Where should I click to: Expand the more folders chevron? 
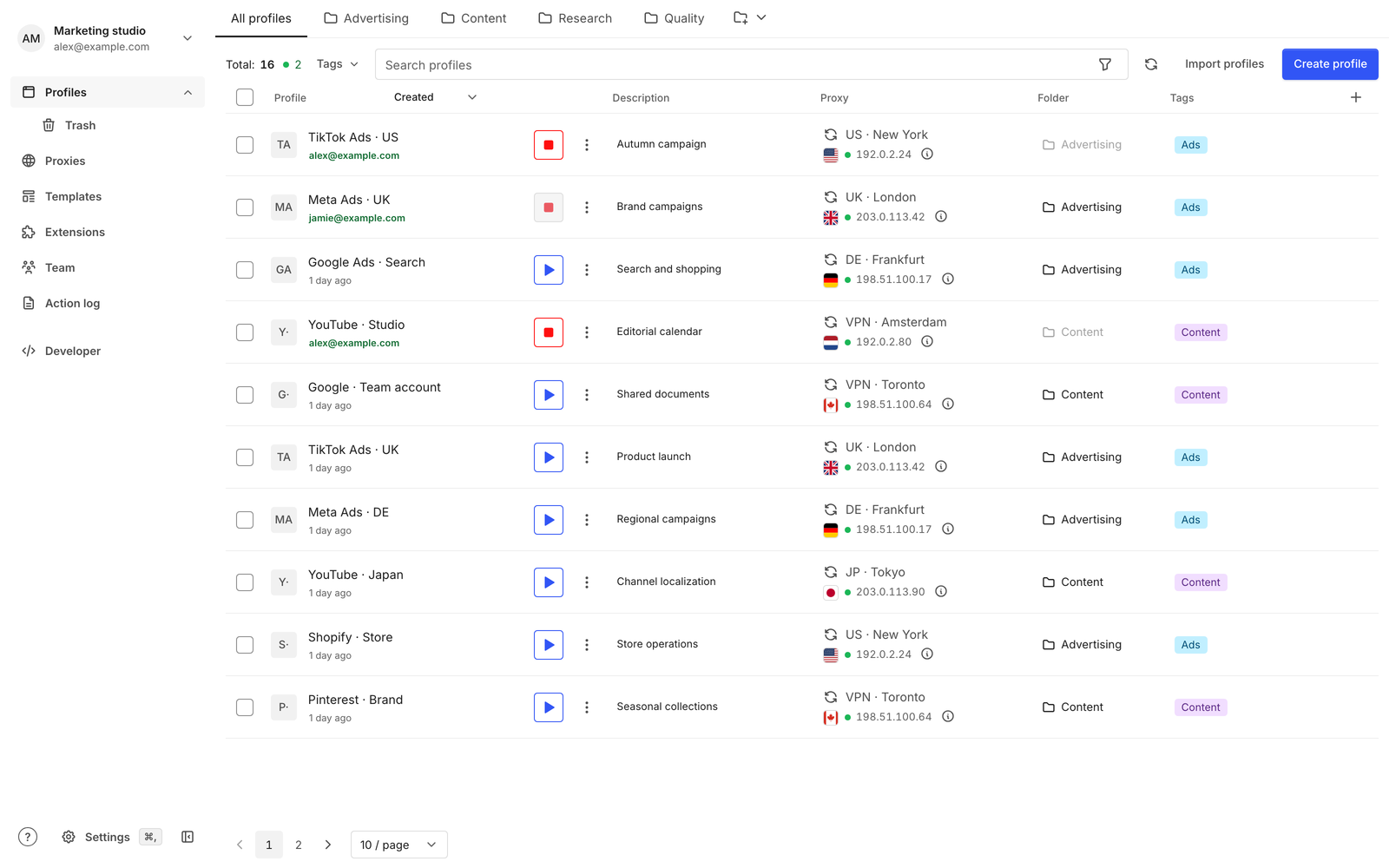point(761,17)
